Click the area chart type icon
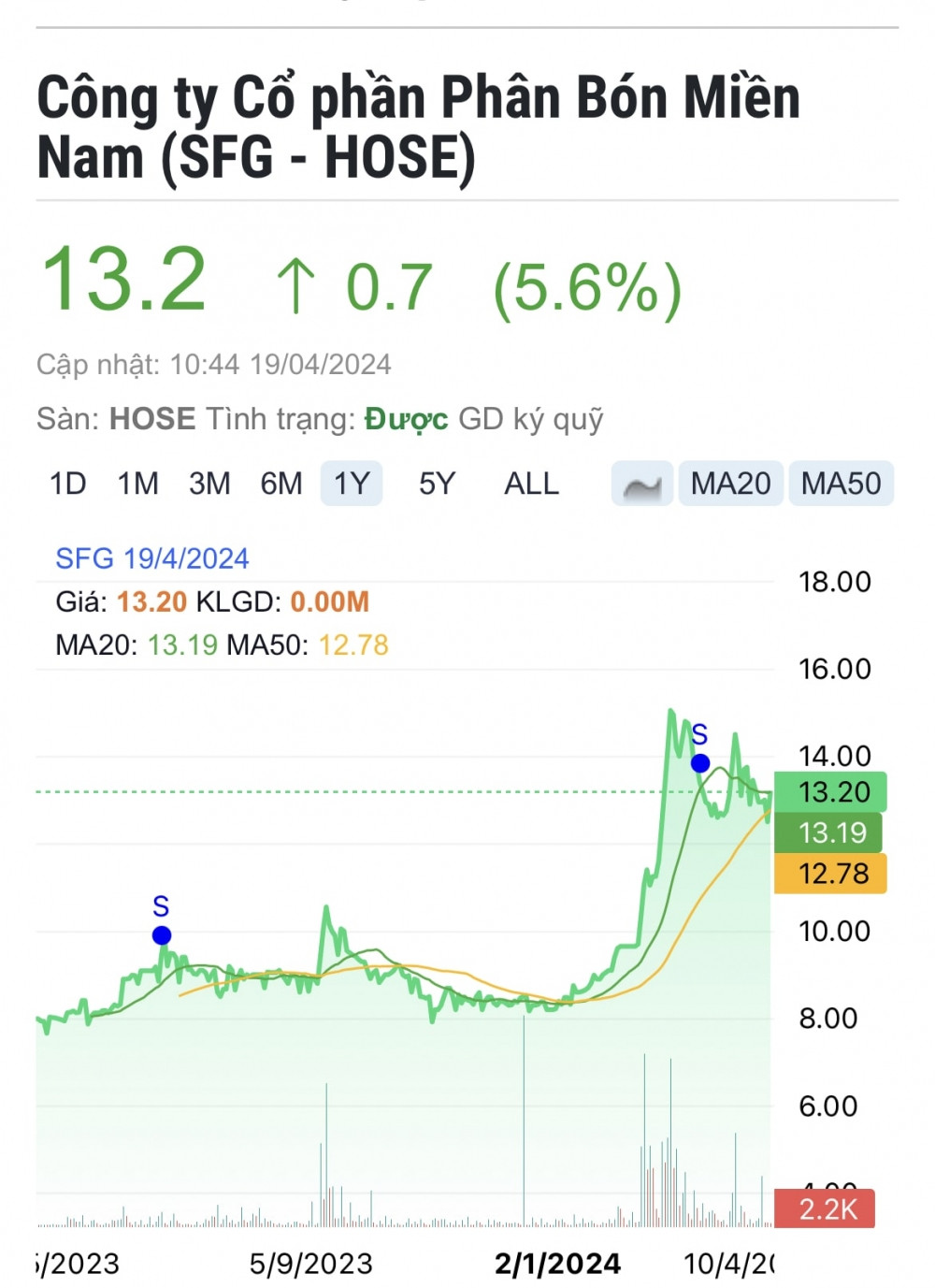 [641, 484]
